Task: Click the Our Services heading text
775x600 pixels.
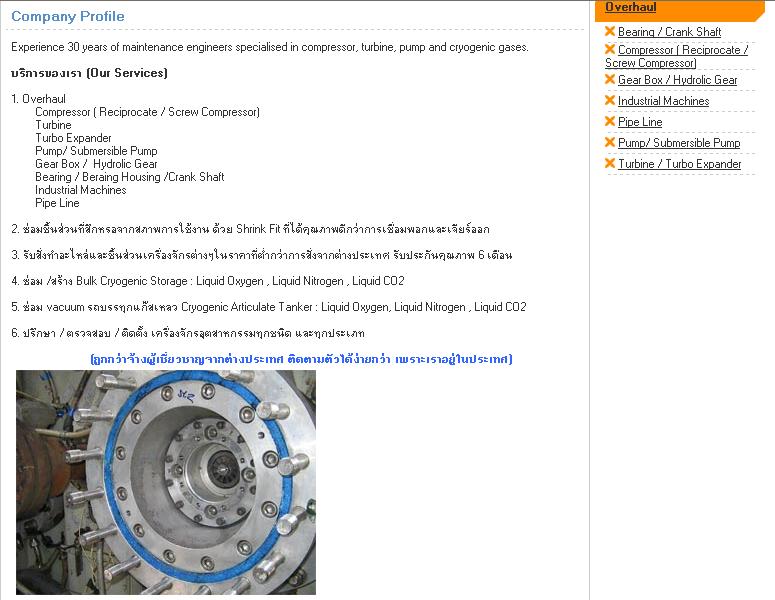Action: point(89,73)
